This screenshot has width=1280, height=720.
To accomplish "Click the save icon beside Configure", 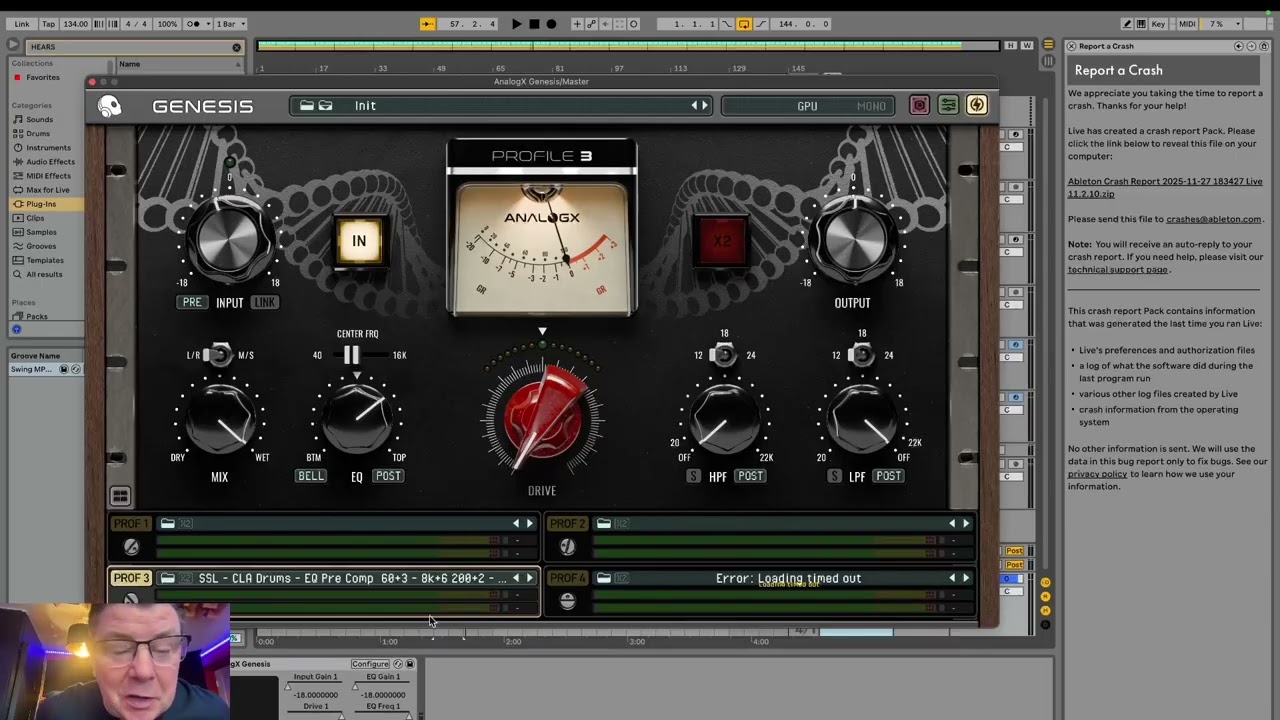I will [409, 664].
